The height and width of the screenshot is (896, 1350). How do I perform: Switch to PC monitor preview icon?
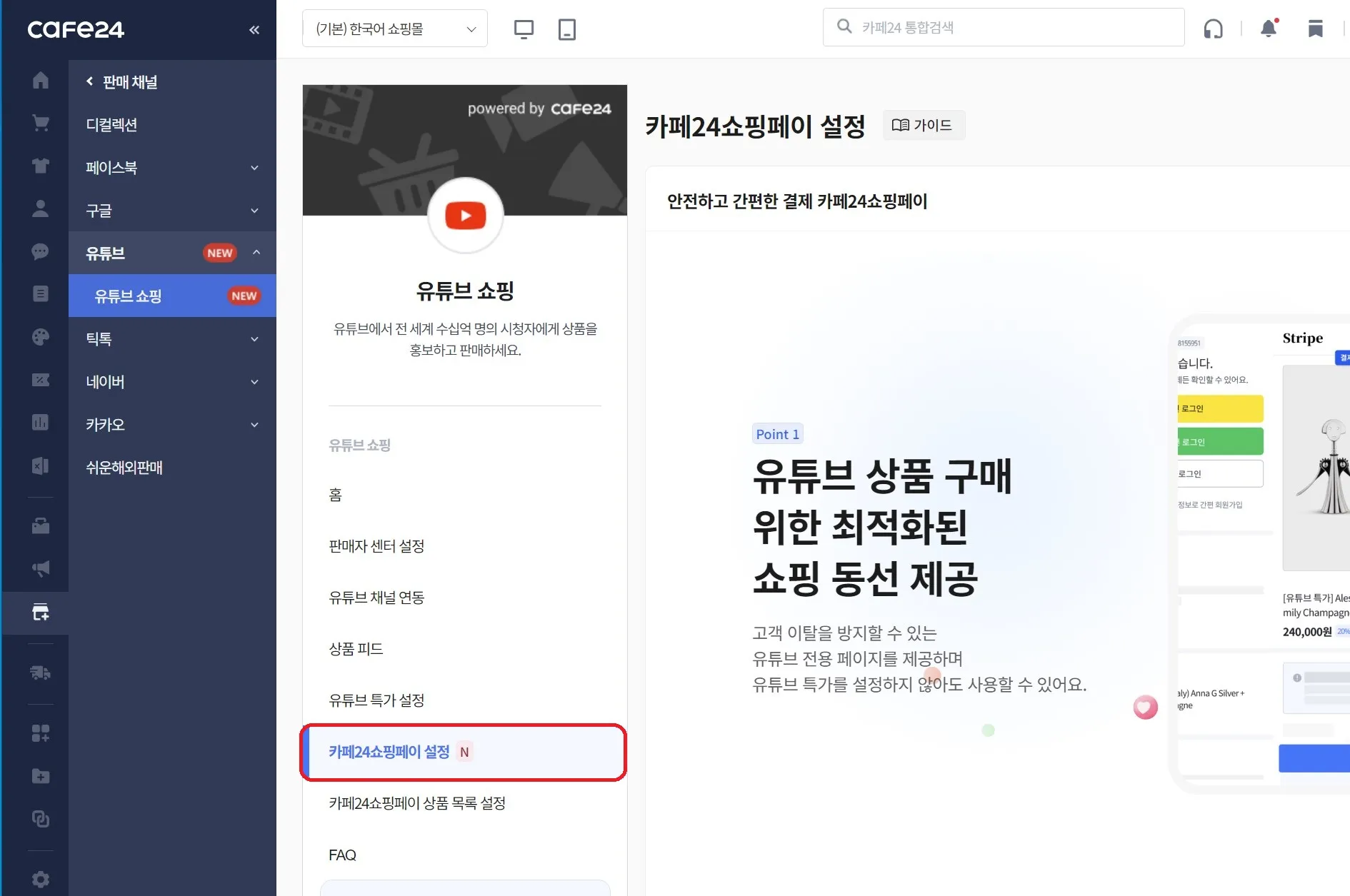(x=524, y=29)
